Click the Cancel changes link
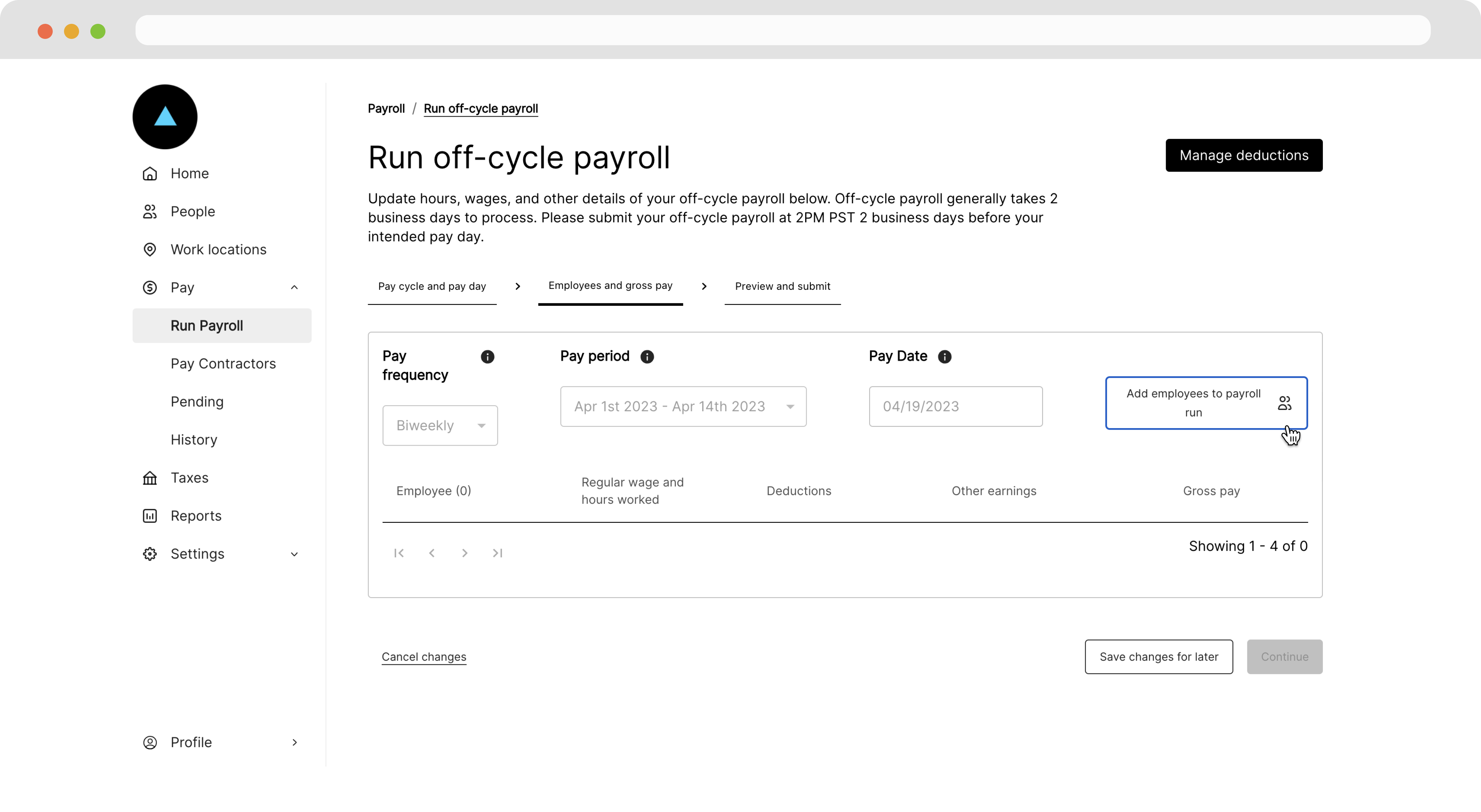1481x812 pixels. (x=424, y=657)
